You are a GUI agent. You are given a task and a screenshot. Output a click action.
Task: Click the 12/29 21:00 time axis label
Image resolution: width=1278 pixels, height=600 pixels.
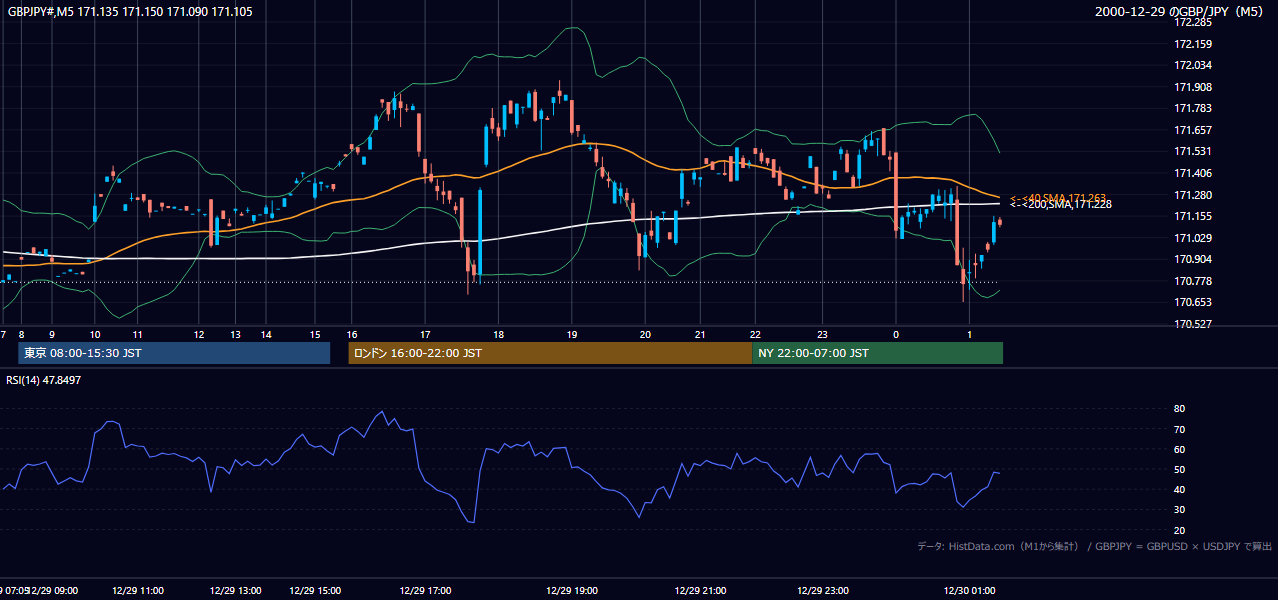tap(700, 590)
